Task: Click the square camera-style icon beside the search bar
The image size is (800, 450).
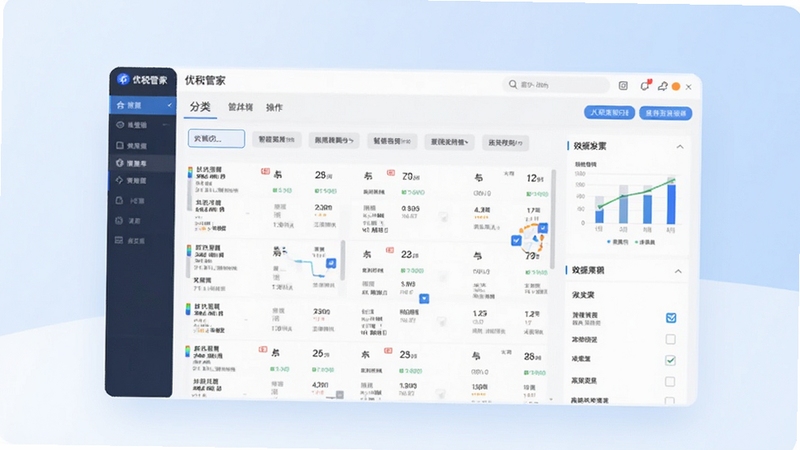Action: tap(623, 86)
